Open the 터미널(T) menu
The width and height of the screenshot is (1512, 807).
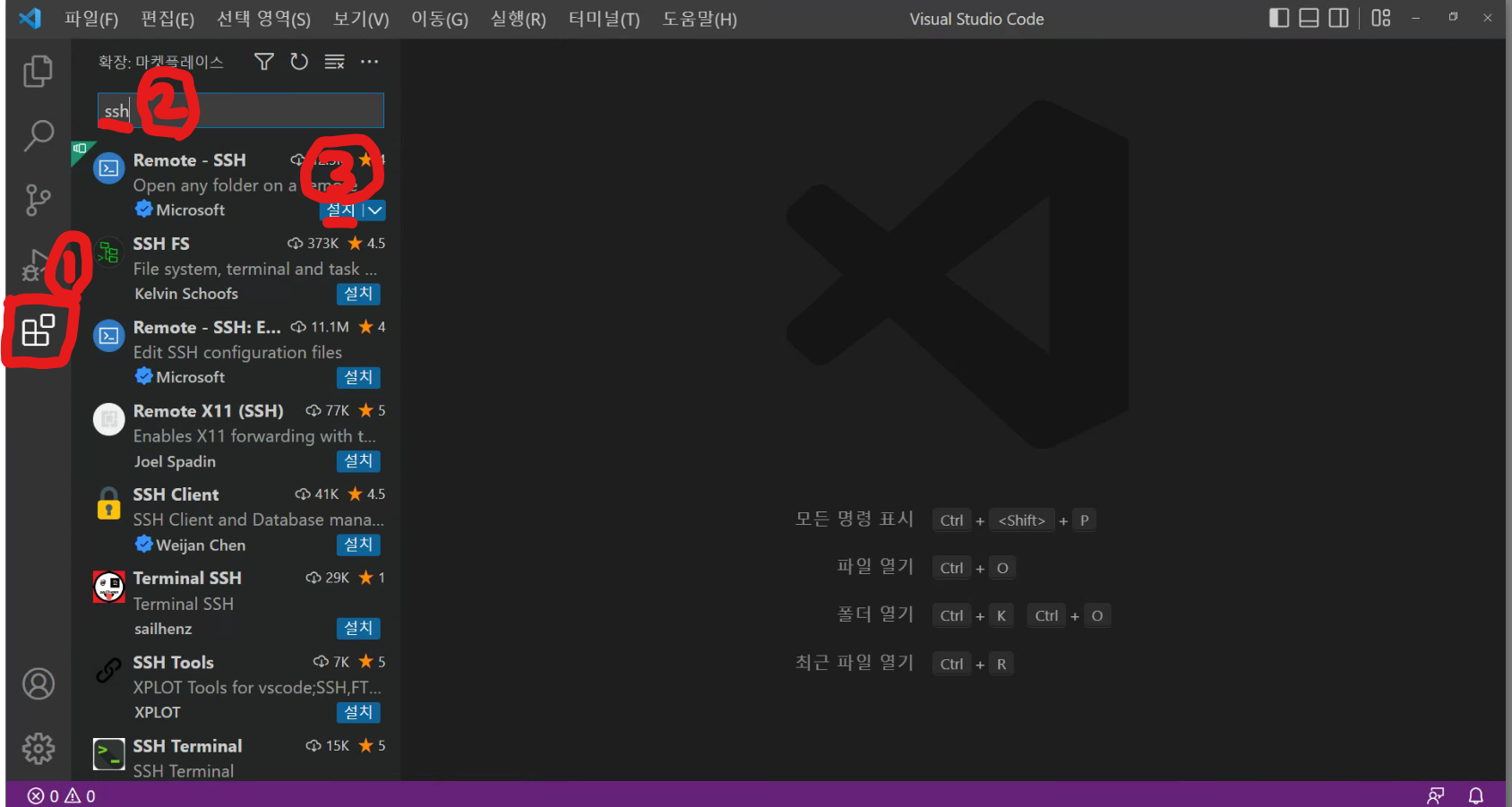[605, 19]
